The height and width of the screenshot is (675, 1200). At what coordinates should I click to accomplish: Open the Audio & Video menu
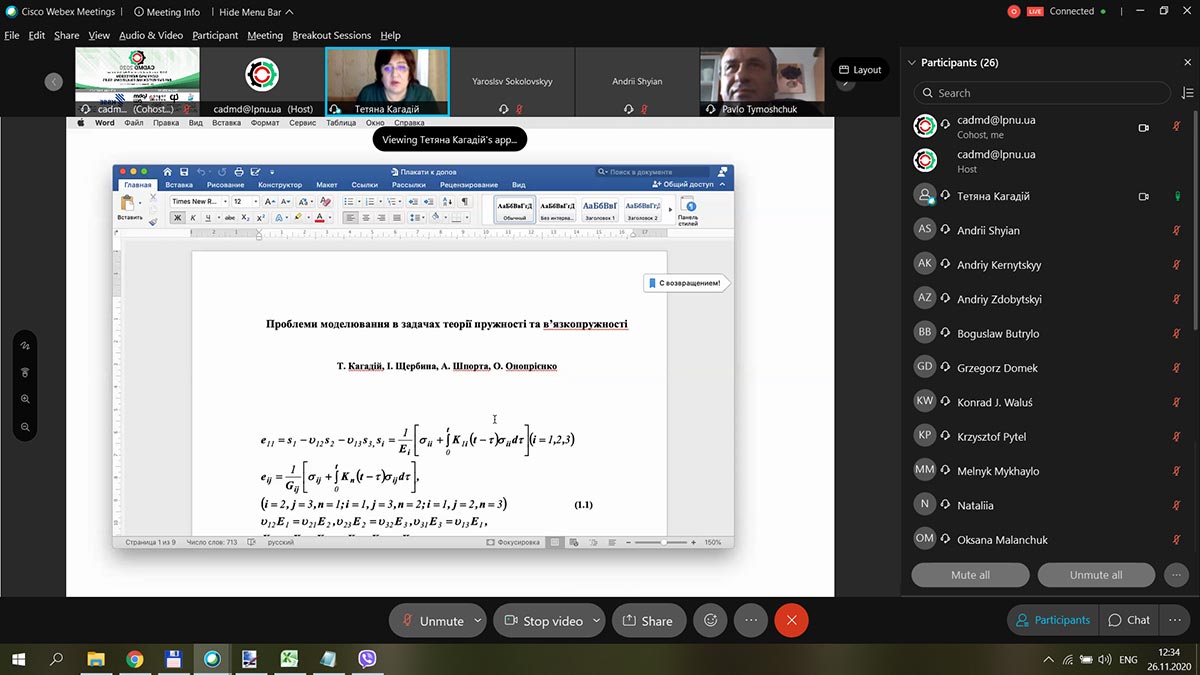tap(150, 35)
